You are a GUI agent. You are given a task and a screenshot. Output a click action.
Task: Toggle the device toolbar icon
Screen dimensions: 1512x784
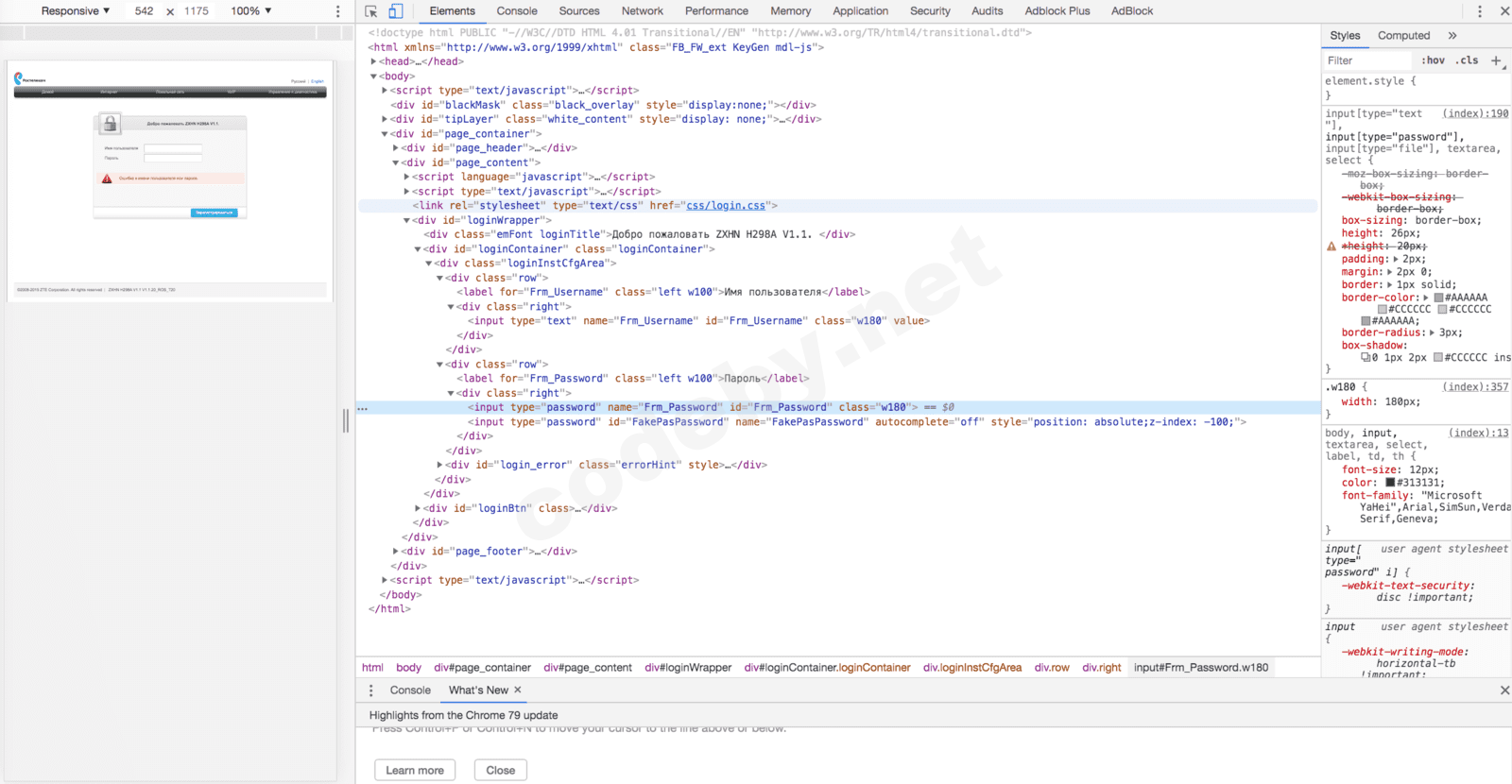pos(396,11)
